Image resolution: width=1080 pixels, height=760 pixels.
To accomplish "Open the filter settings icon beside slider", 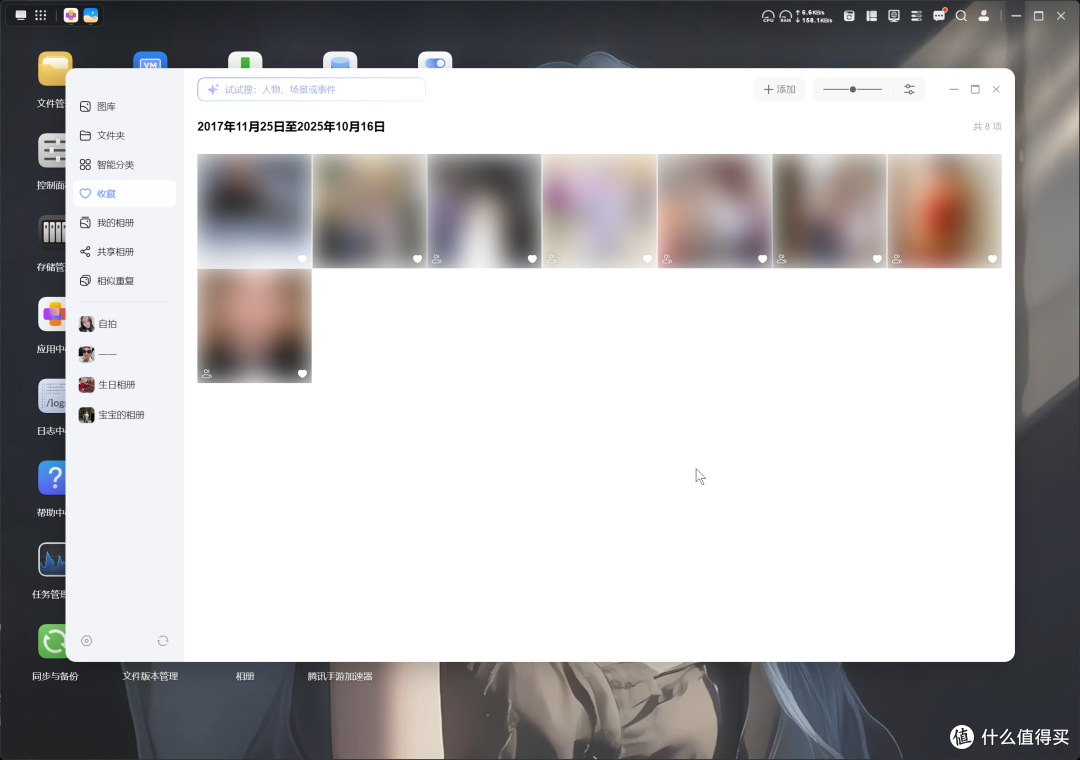I will pyautogui.click(x=909, y=90).
